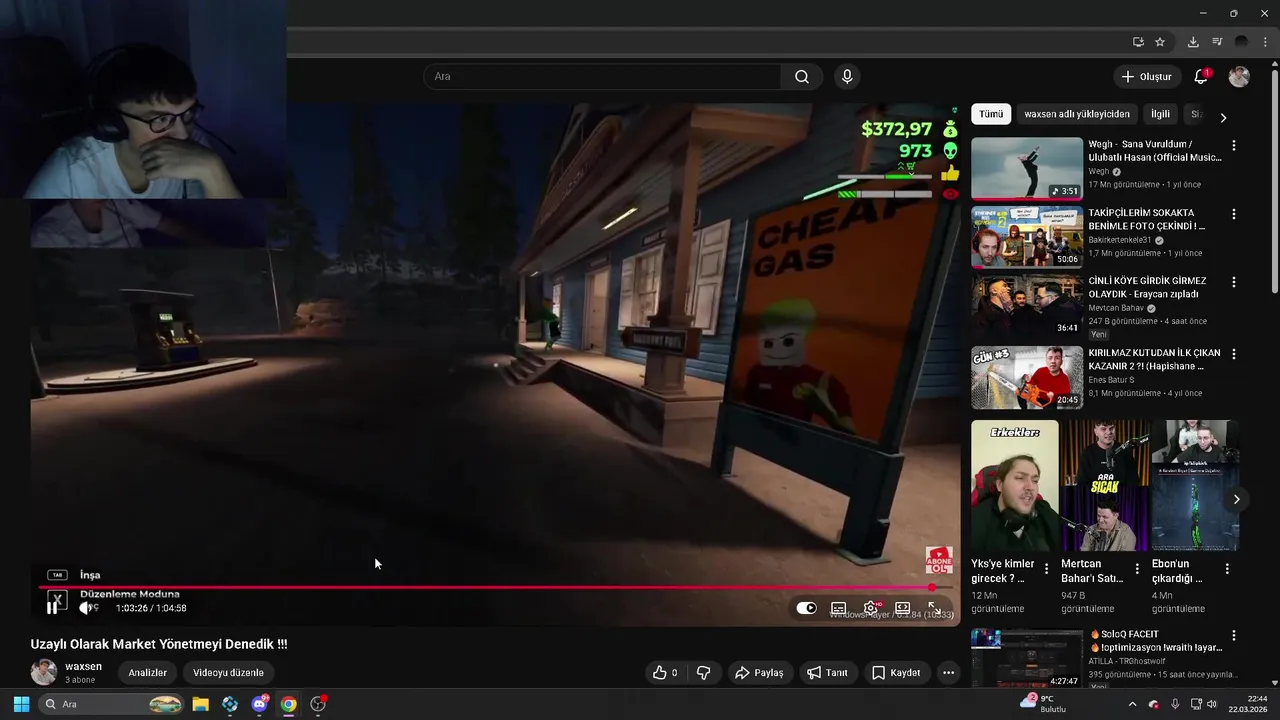Open the Chrome three-dot menu
1280x720 pixels.
[1265, 42]
